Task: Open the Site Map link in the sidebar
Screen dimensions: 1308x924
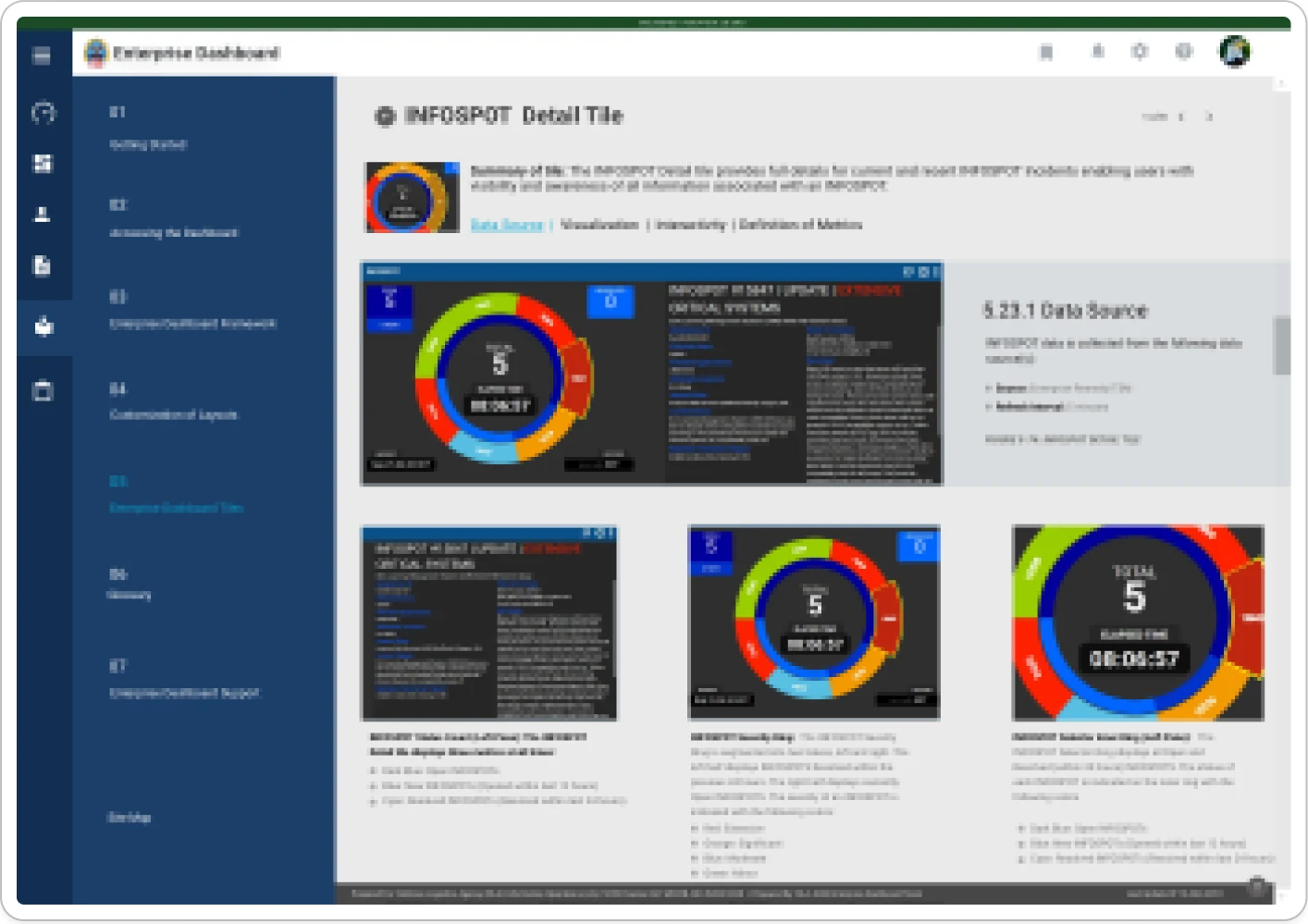Action: [130, 818]
